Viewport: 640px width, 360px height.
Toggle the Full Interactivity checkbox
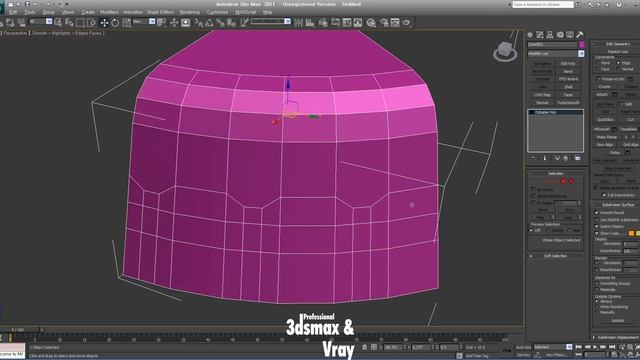[604, 195]
